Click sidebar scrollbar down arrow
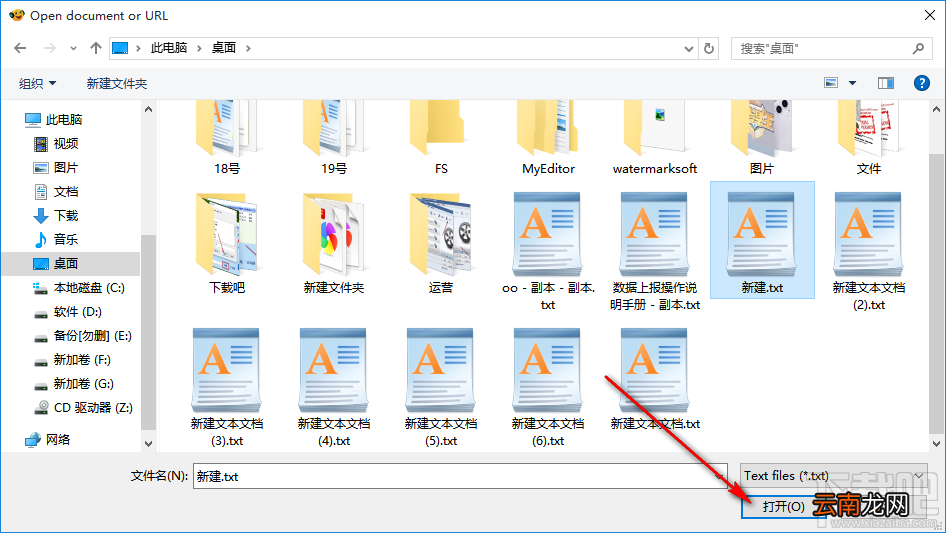 [148, 444]
